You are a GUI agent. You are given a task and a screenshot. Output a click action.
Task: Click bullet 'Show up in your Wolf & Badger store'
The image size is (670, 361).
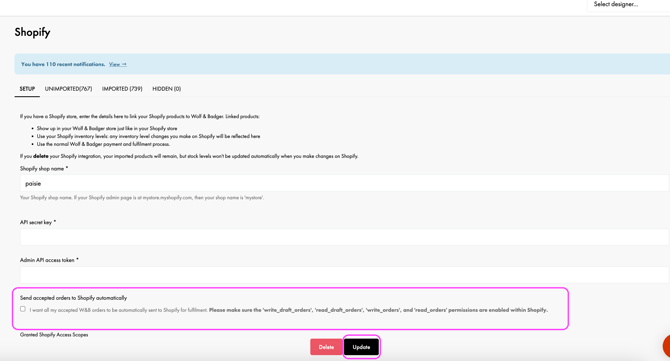click(107, 128)
